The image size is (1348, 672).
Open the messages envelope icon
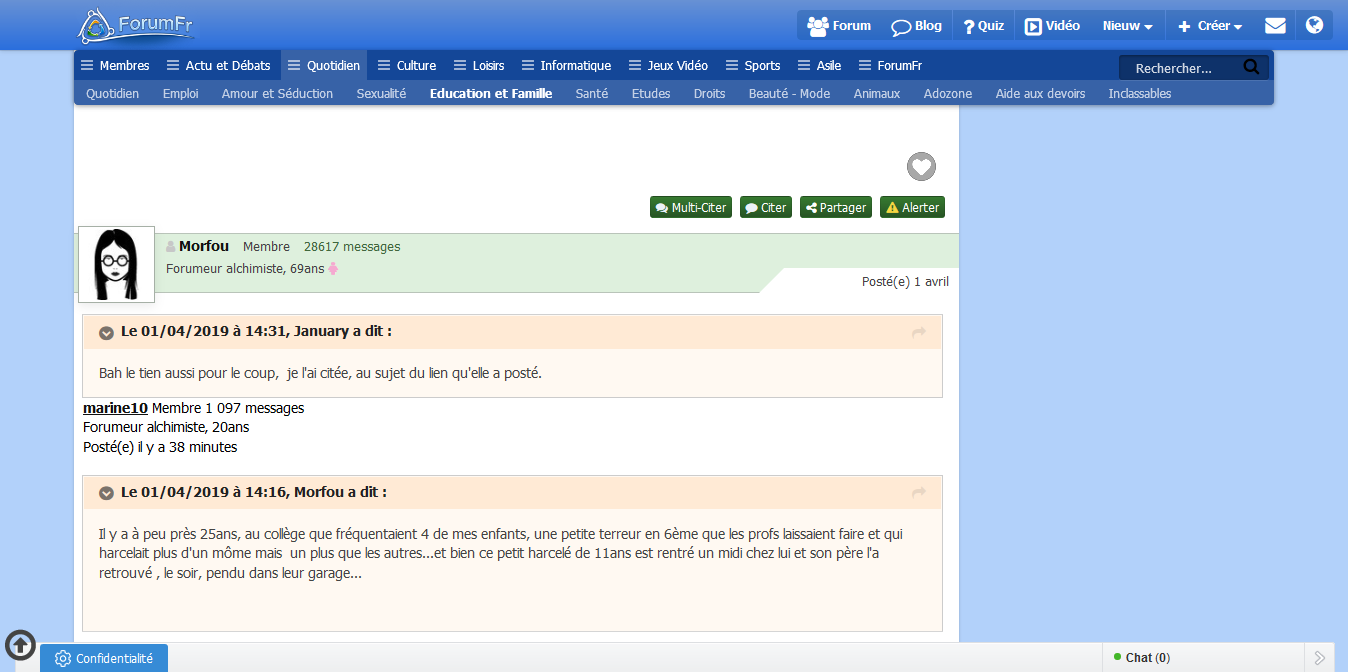1275,26
